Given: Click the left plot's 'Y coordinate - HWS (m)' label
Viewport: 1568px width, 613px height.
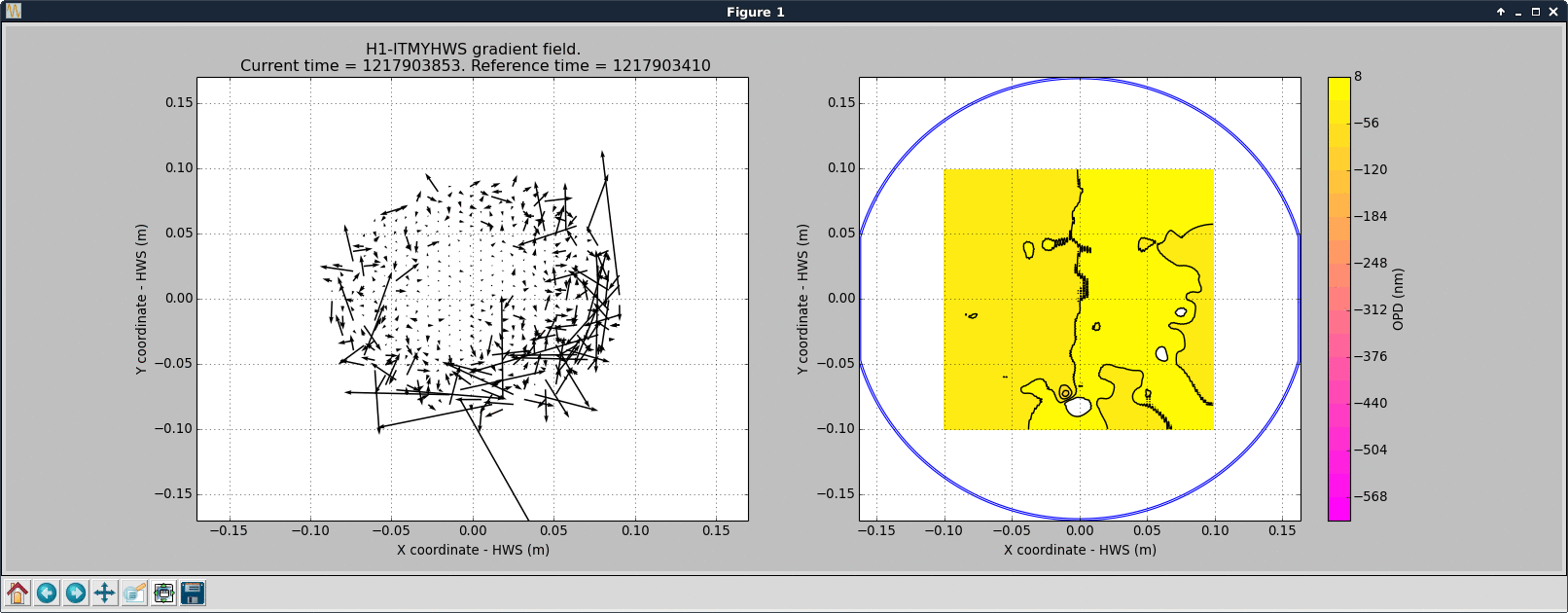Looking at the screenshot, I should pyautogui.click(x=142, y=299).
